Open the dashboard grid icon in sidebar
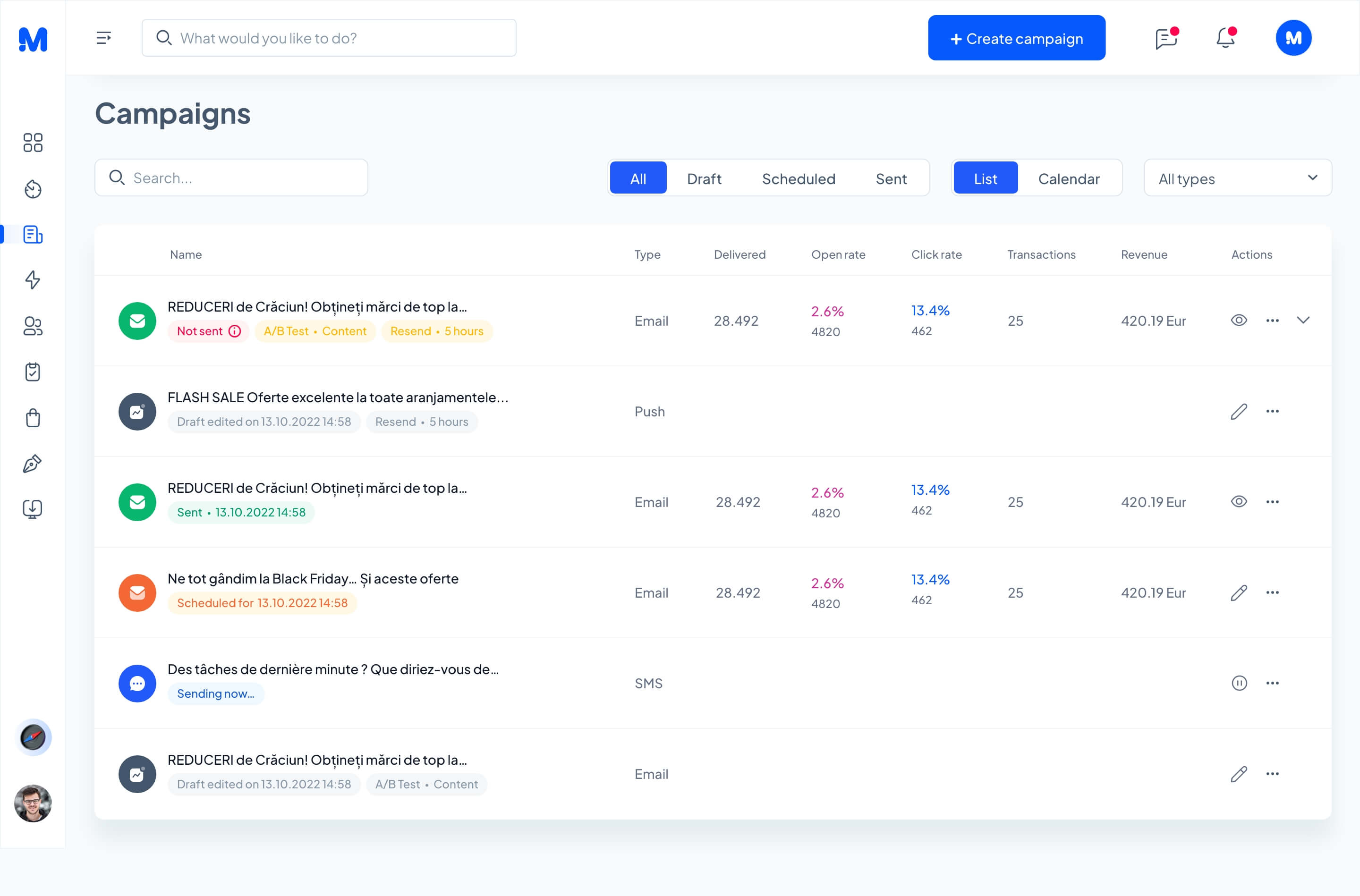The width and height of the screenshot is (1360, 896). click(33, 142)
